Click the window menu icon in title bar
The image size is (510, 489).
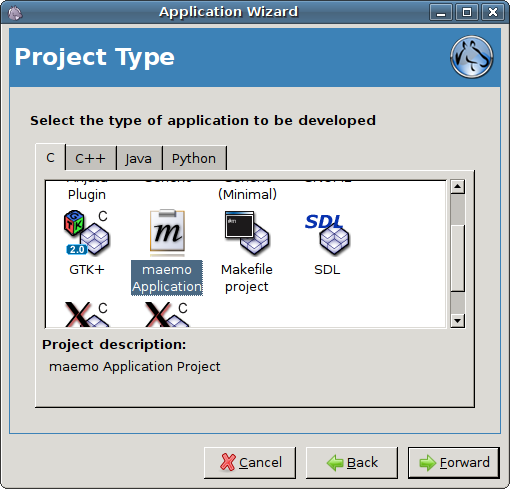[15, 13]
